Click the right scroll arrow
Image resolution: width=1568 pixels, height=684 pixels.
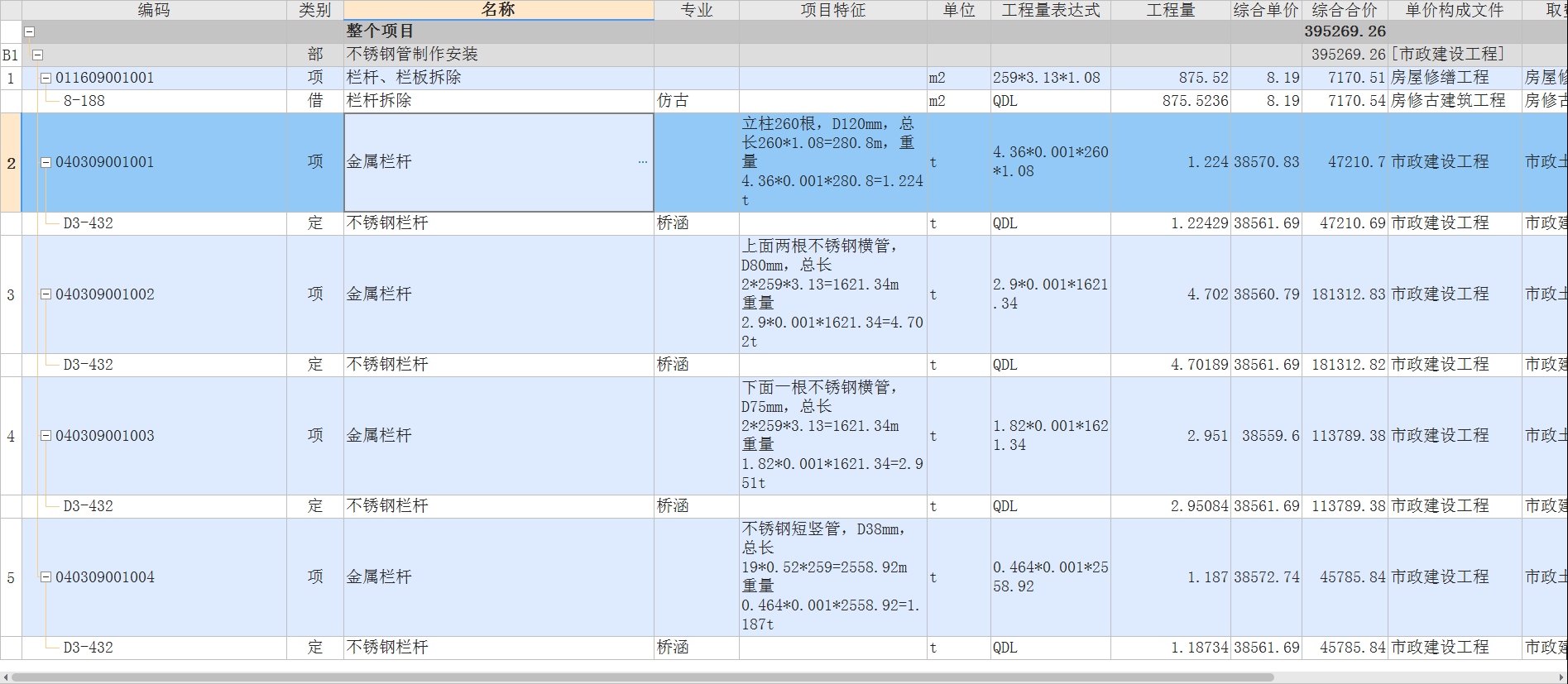pos(1562,677)
